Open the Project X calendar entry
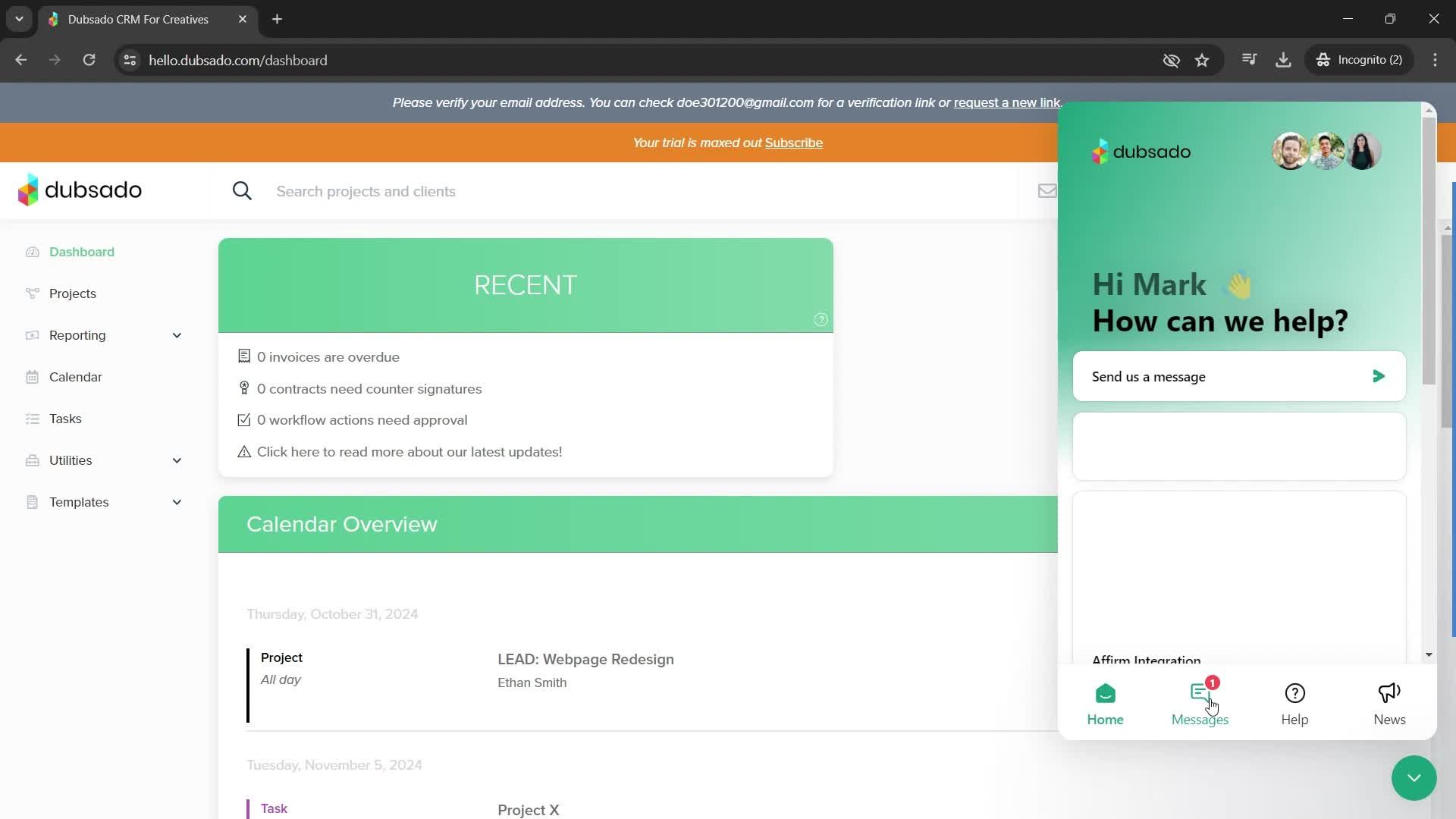 (x=529, y=809)
